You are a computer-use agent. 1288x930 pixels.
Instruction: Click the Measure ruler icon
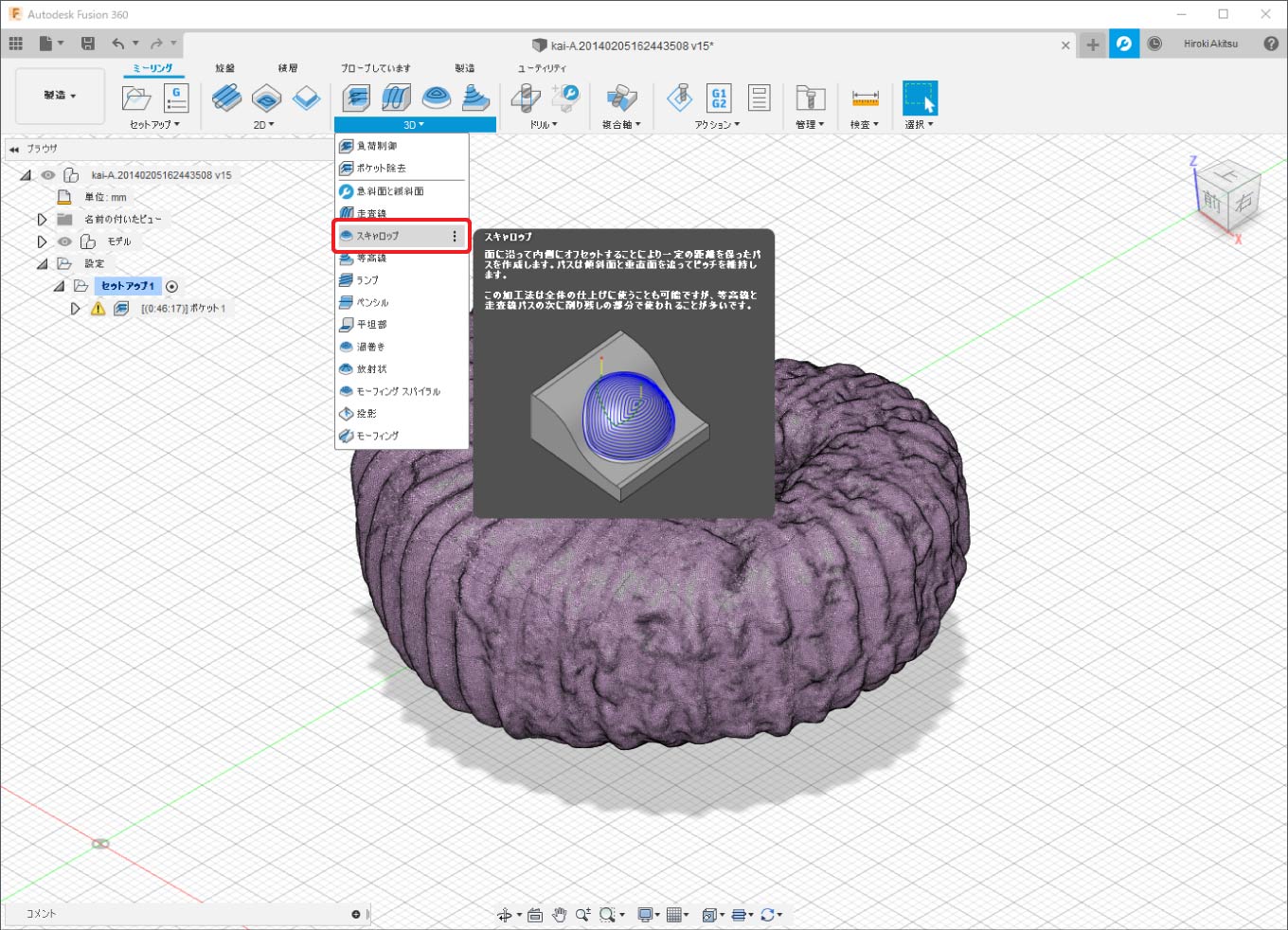(x=865, y=98)
